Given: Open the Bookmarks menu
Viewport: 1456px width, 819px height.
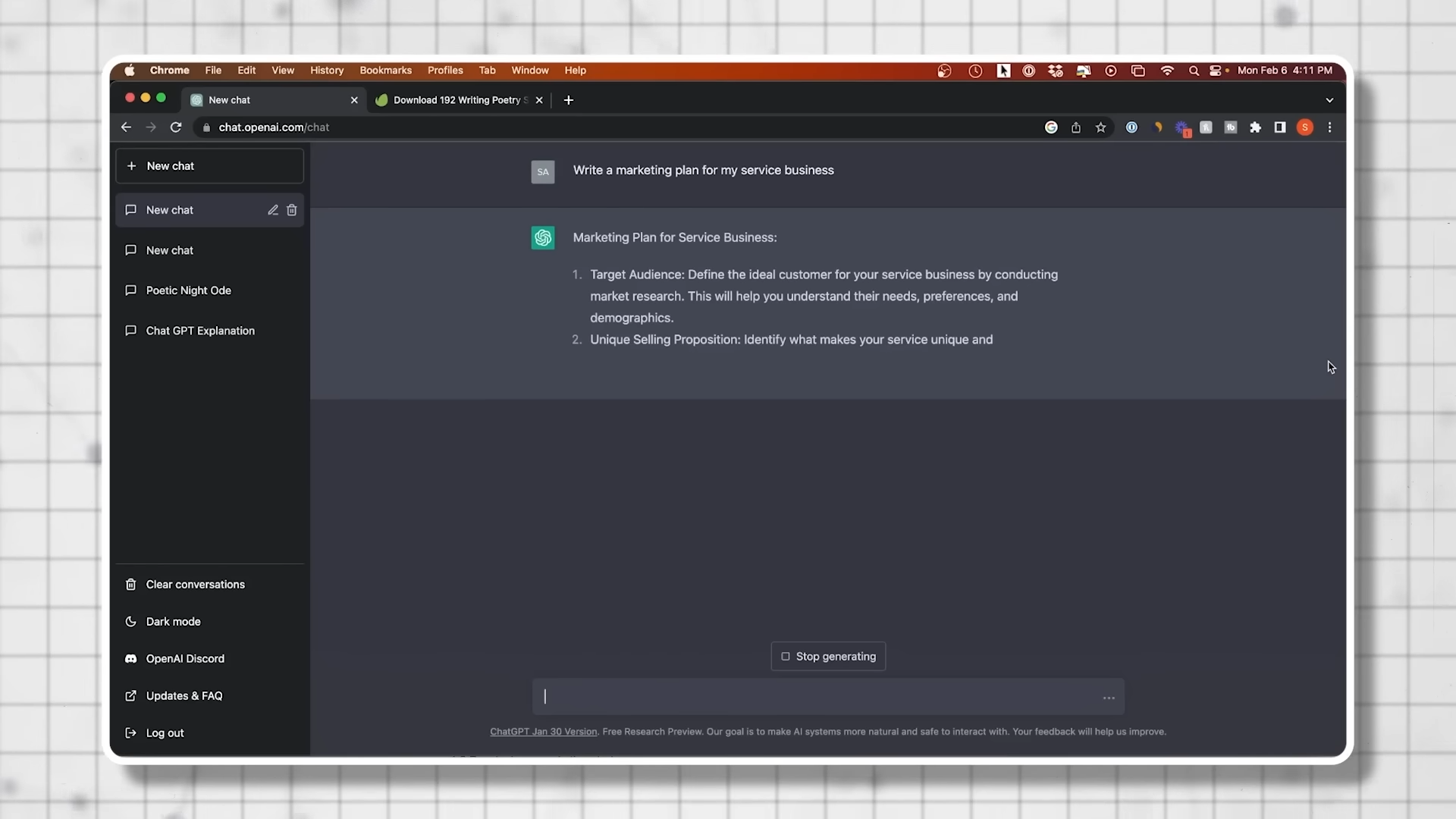Looking at the screenshot, I should click(x=385, y=71).
